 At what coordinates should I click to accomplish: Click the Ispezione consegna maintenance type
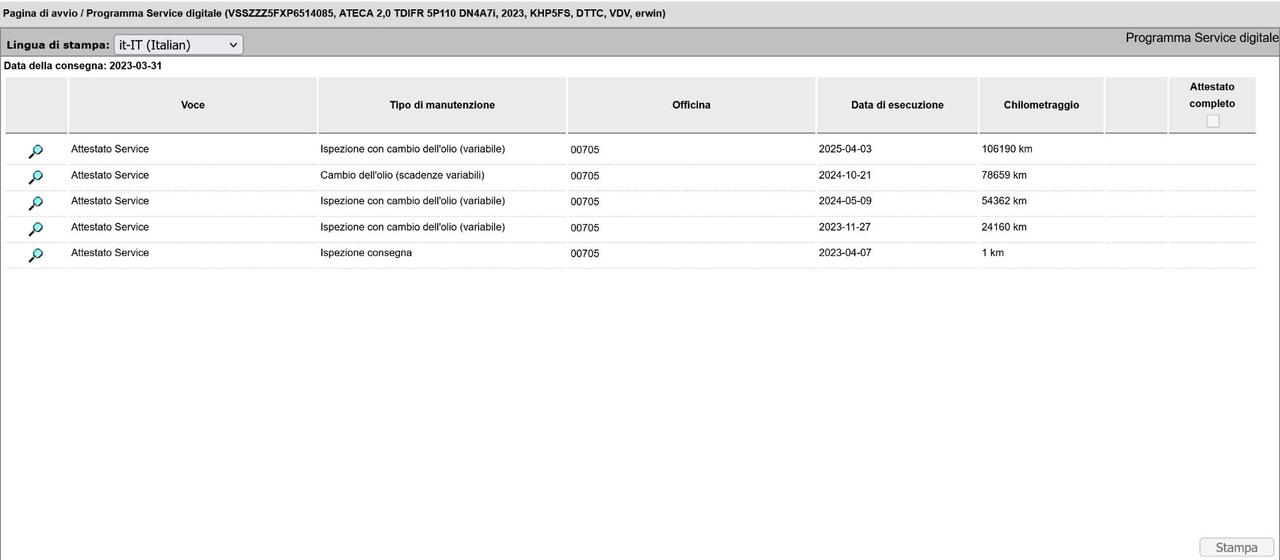click(x=366, y=253)
